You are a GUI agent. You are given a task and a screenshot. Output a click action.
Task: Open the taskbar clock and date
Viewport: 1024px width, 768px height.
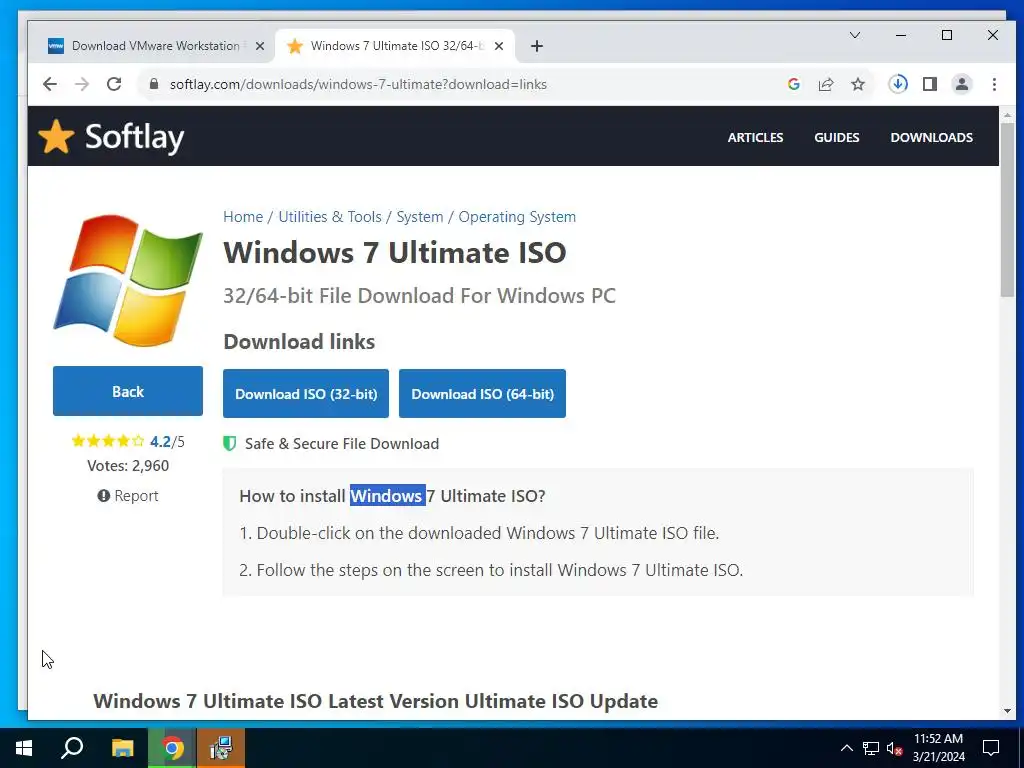click(938, 748)
